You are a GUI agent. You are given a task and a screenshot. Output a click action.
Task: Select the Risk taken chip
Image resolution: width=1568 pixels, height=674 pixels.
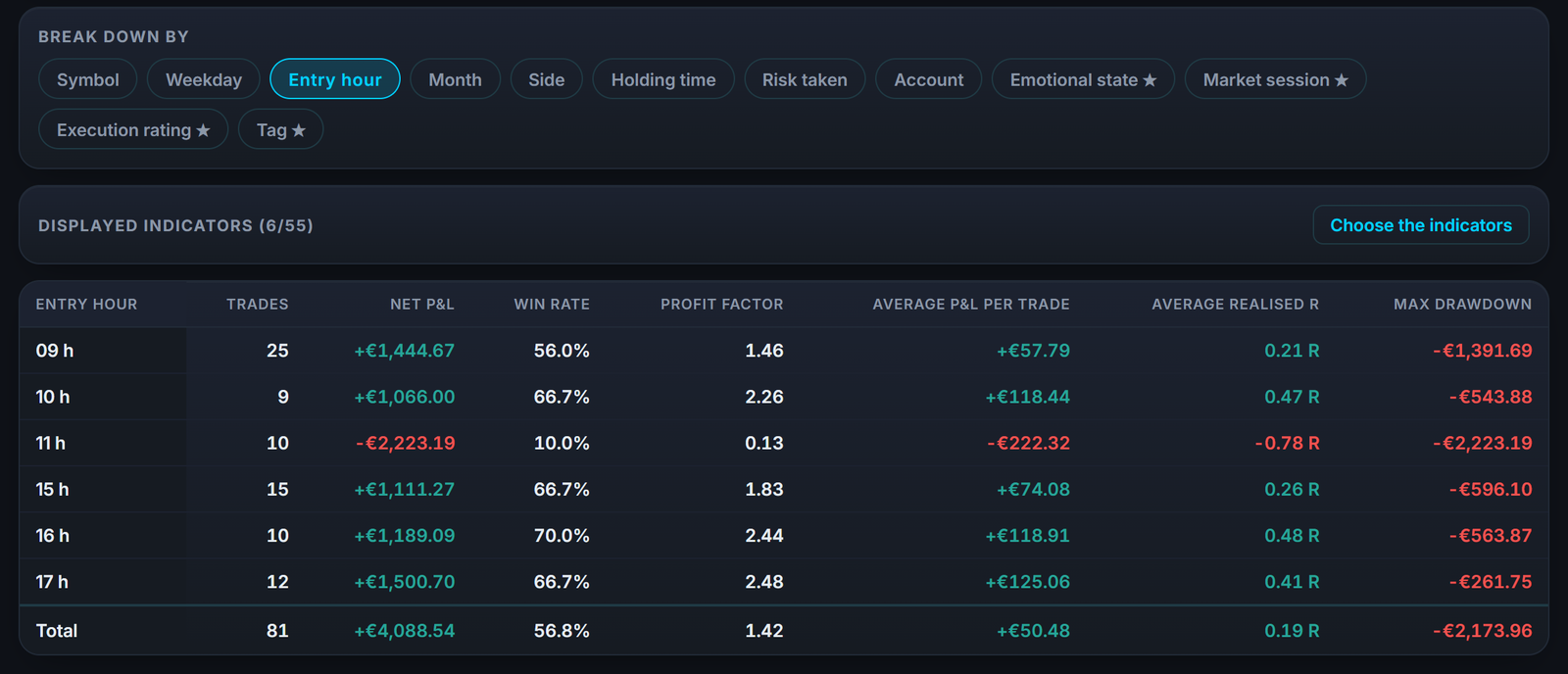[805, 79]
